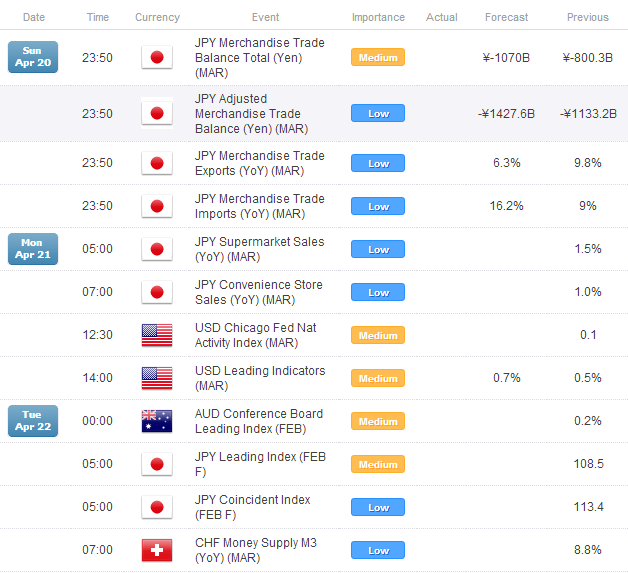Click previous value ¥-800.3B
This screenshot has height=573, width=628.
[588, 58]
